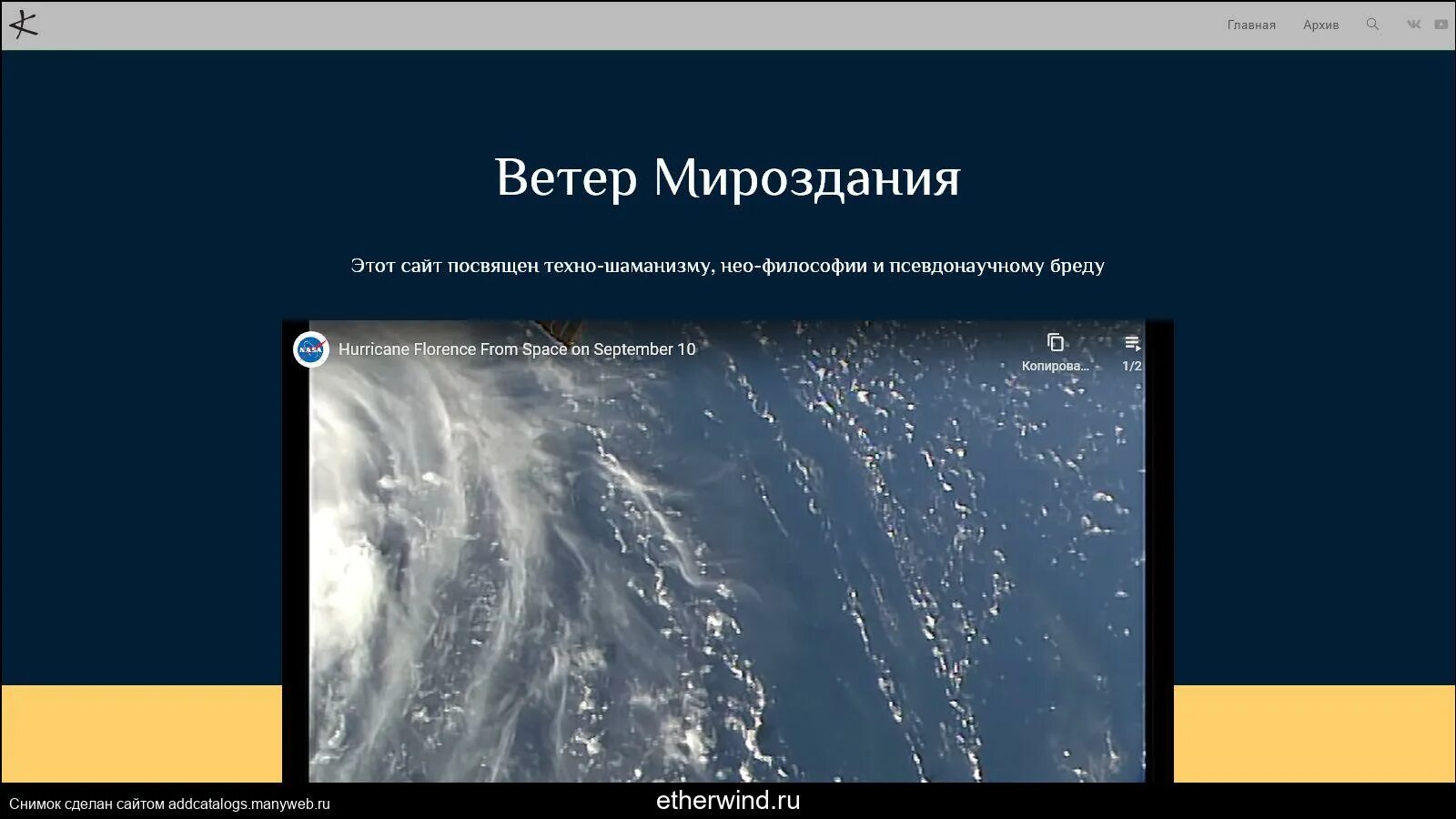Open the YouTube social link icon
Image resolution: width=1456 pixels, height=819 pixels.
point(1441,25)
